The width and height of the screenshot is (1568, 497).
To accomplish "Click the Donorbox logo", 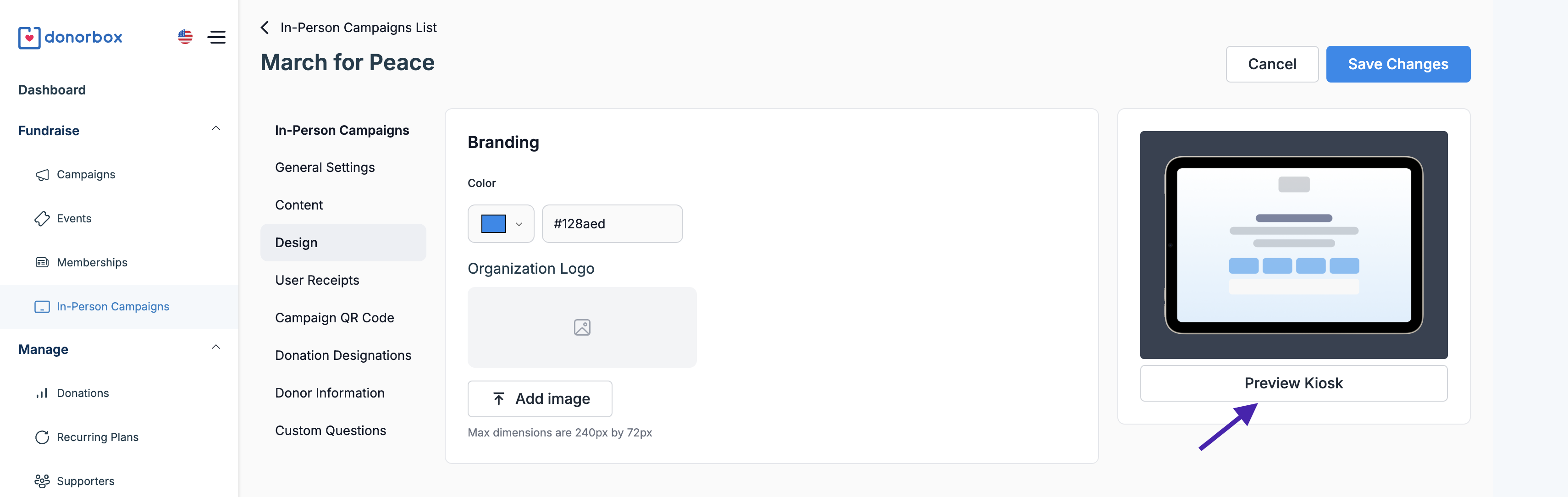I will click(x=70, y=37).
